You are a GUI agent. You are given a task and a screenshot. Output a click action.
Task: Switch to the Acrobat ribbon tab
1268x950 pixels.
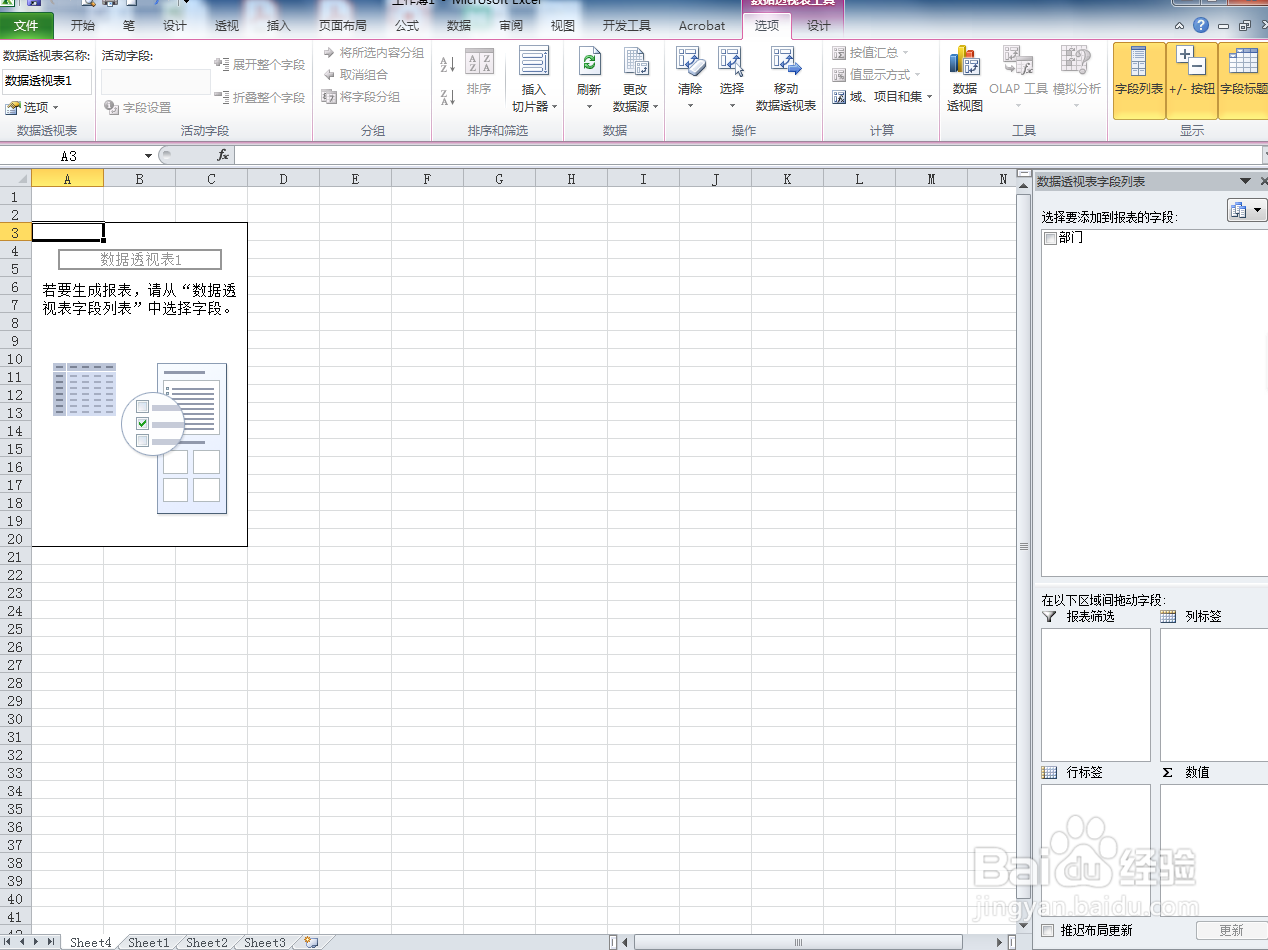pyautogui.click(x=702, y=26)
